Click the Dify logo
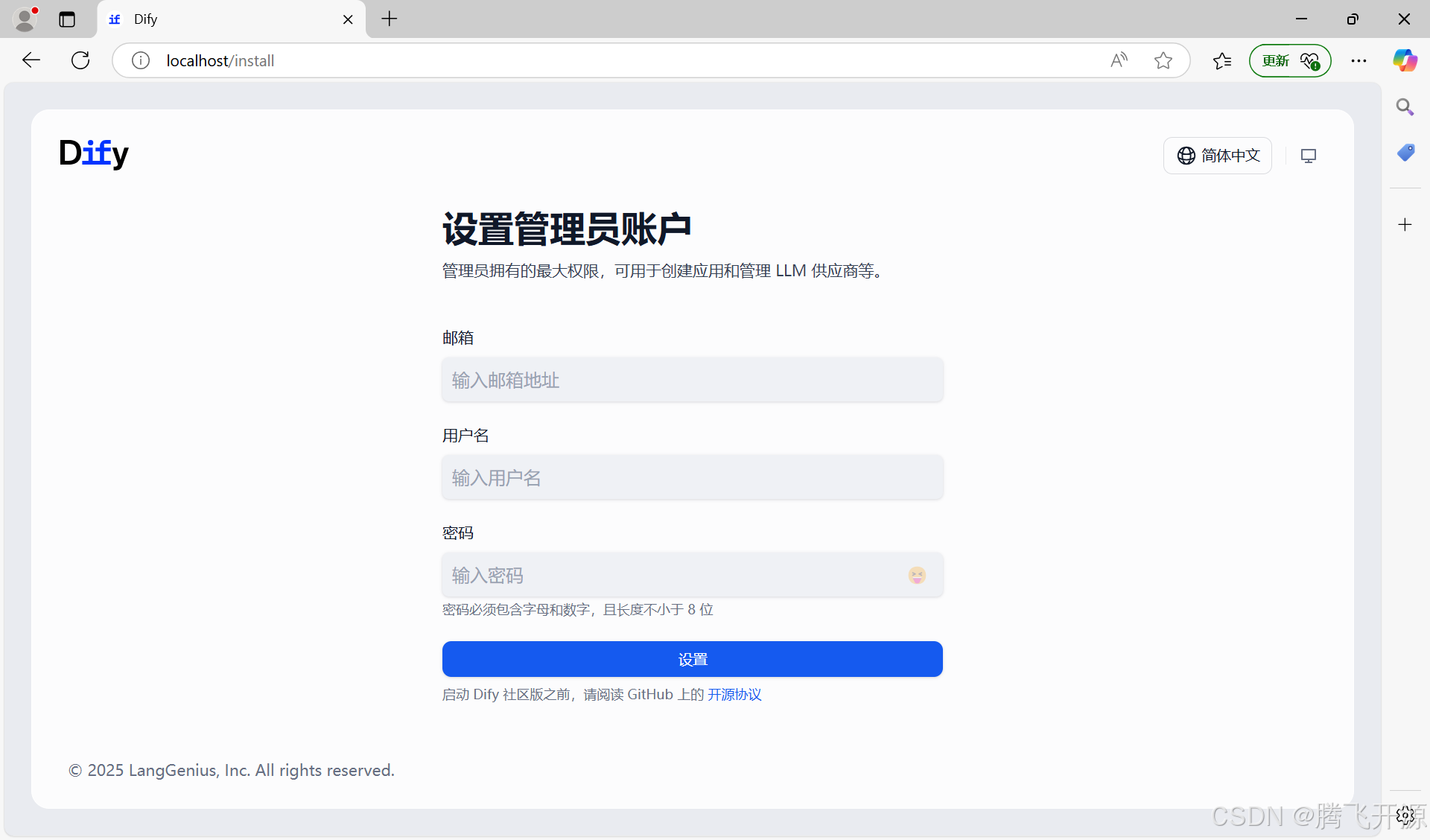The height and width of the screenshot is (840, 1430). coord(94,153)
